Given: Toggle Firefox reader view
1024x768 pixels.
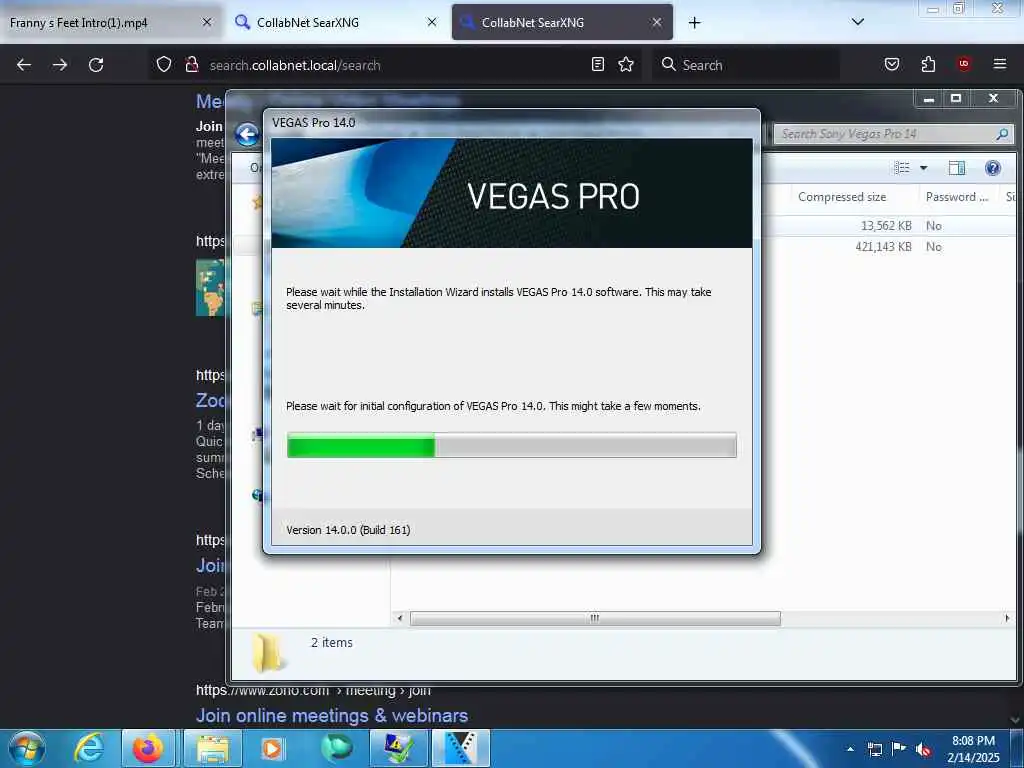Looking at the screenshot, I should 598,64.
